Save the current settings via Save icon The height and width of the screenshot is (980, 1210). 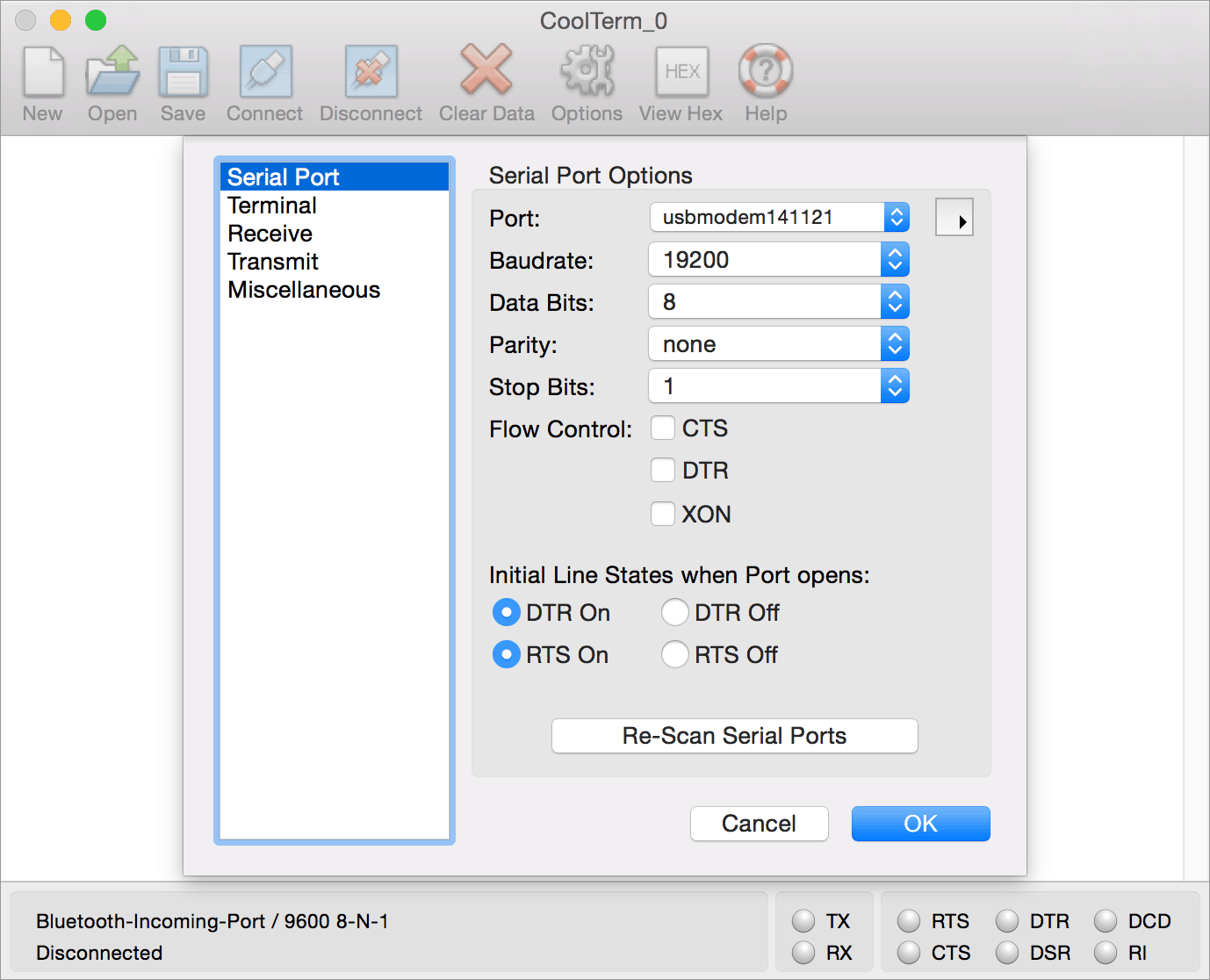click(182, 79)
